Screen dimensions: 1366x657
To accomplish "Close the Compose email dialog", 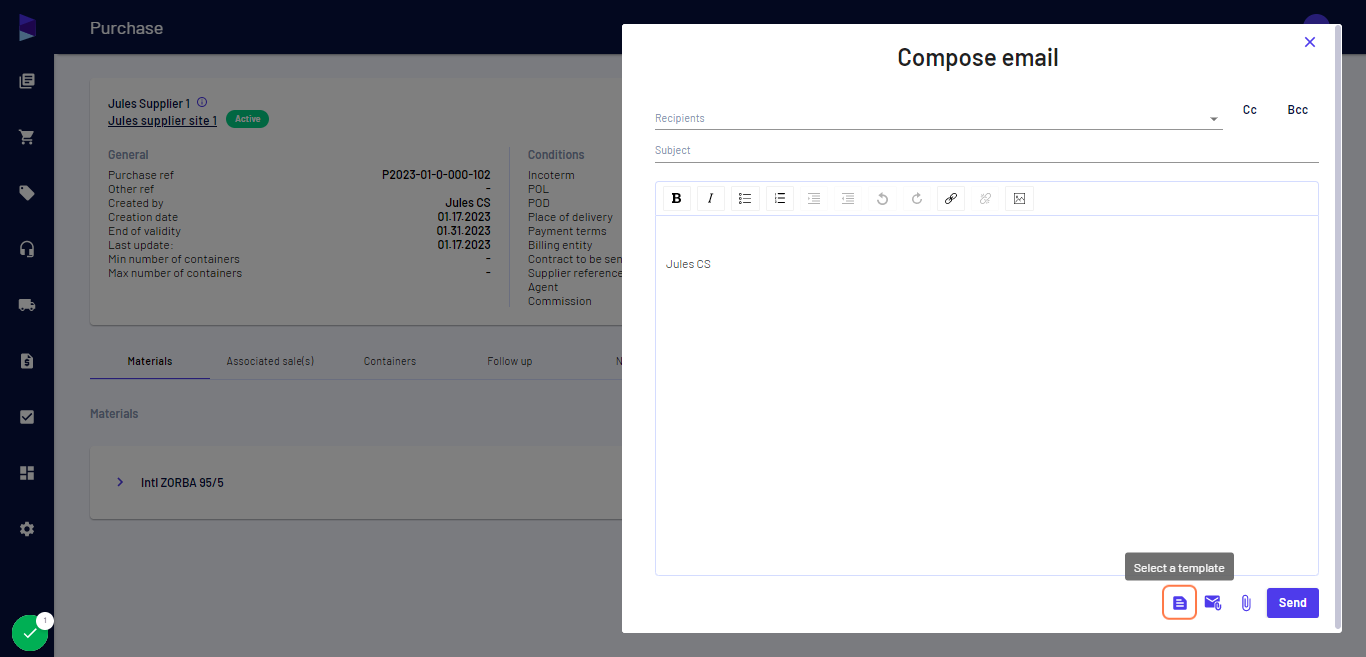I will click(x=1310, y=42).
